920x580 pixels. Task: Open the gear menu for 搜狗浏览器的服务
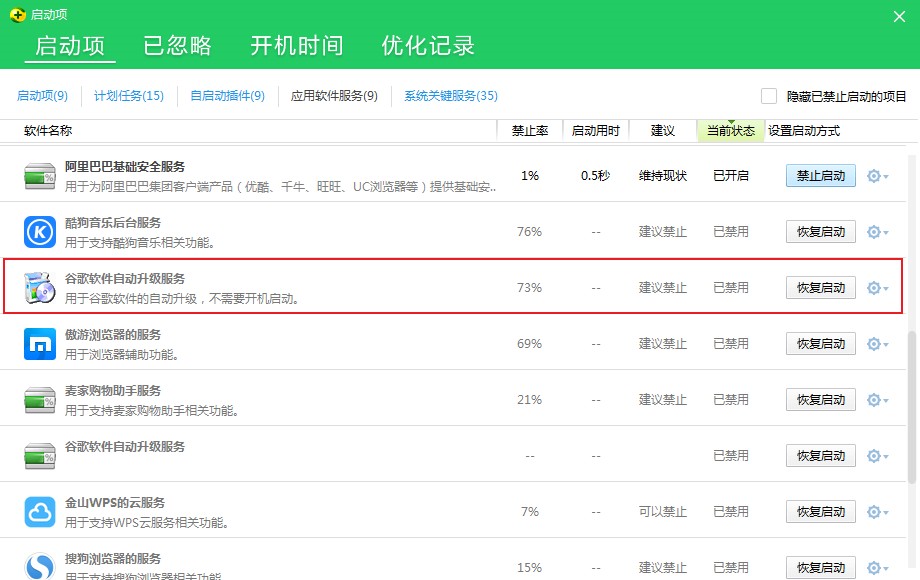click(x=878, y=568)
